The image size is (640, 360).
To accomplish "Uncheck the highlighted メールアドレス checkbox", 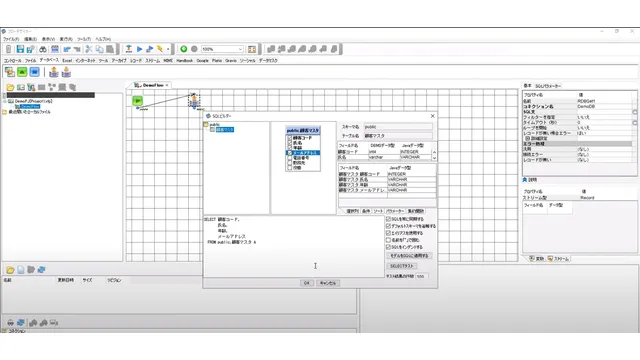I will click(290, 153).
